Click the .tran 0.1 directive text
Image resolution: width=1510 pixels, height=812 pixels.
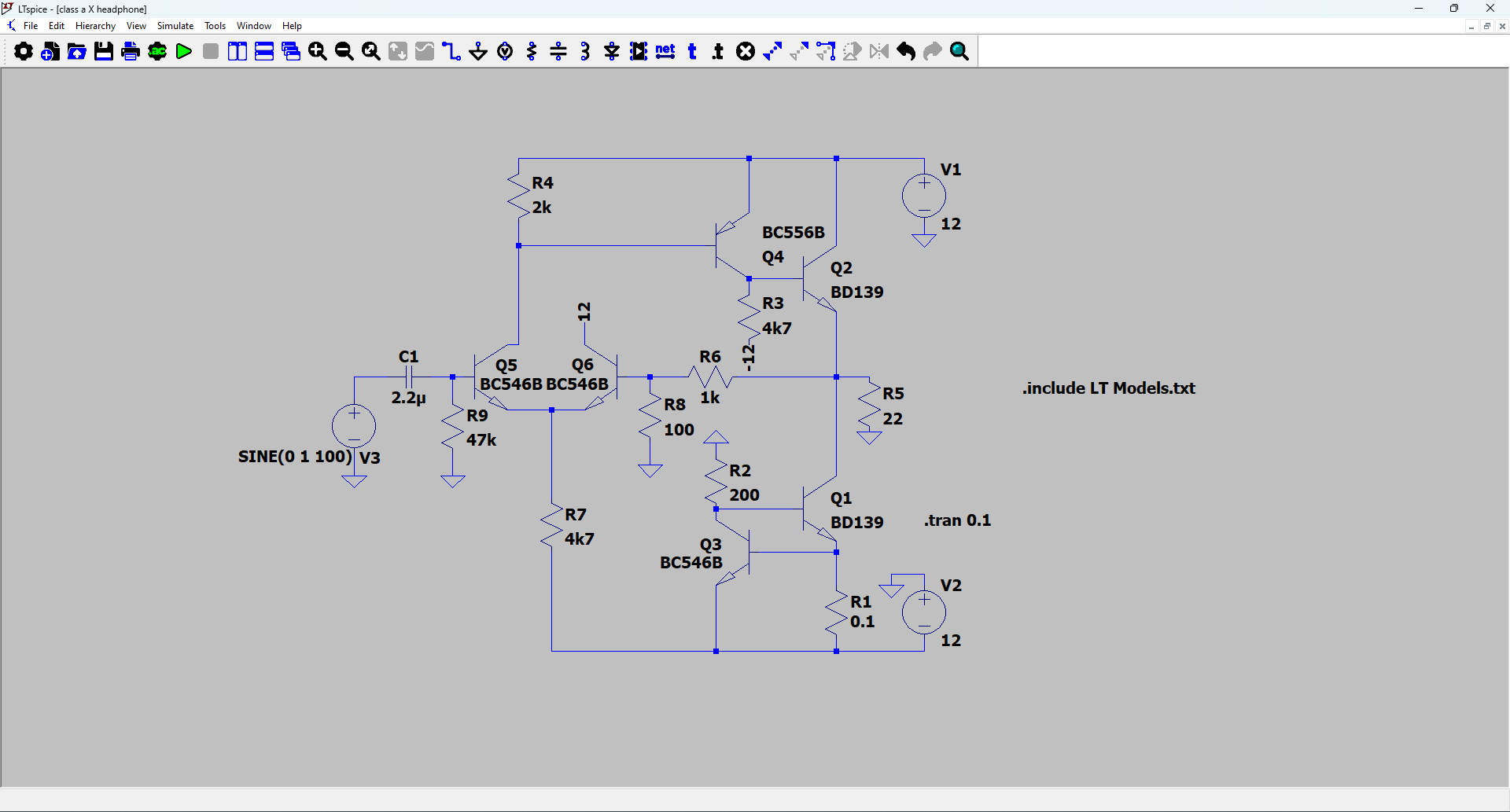click(957, 520)
